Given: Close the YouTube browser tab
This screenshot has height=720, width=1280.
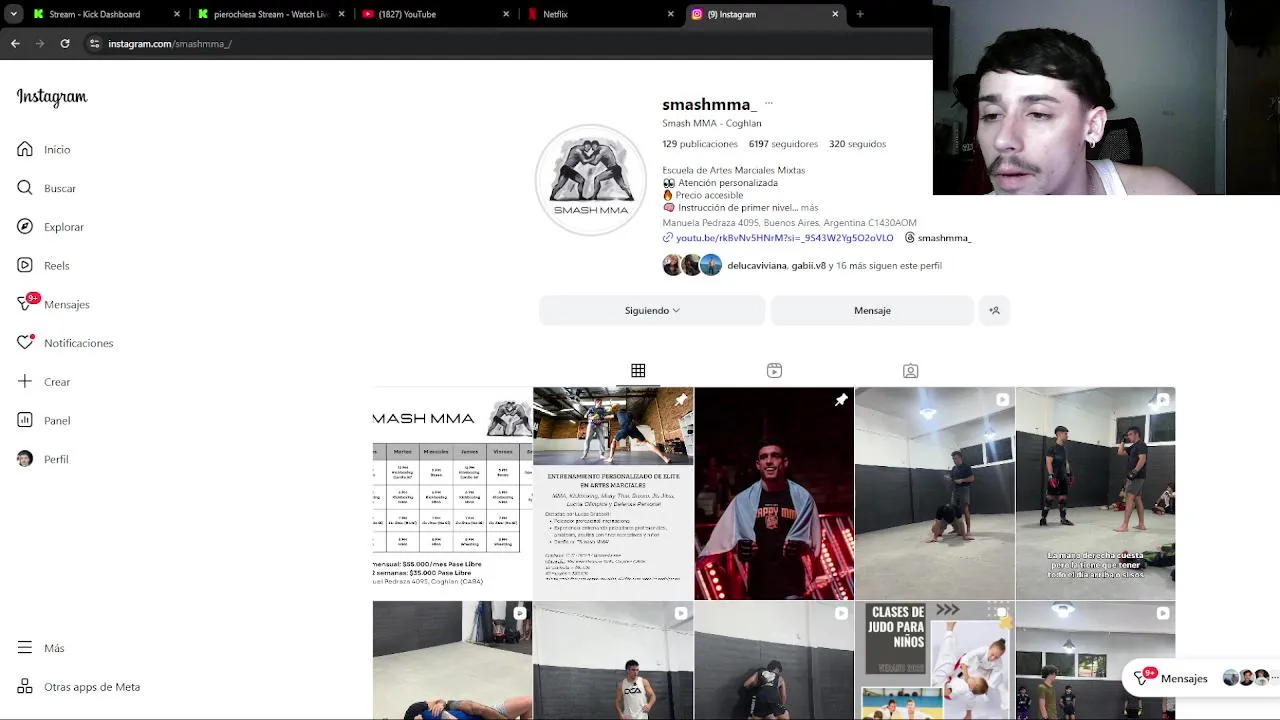Looking at the screenshot, I should (x=506, y=14).
